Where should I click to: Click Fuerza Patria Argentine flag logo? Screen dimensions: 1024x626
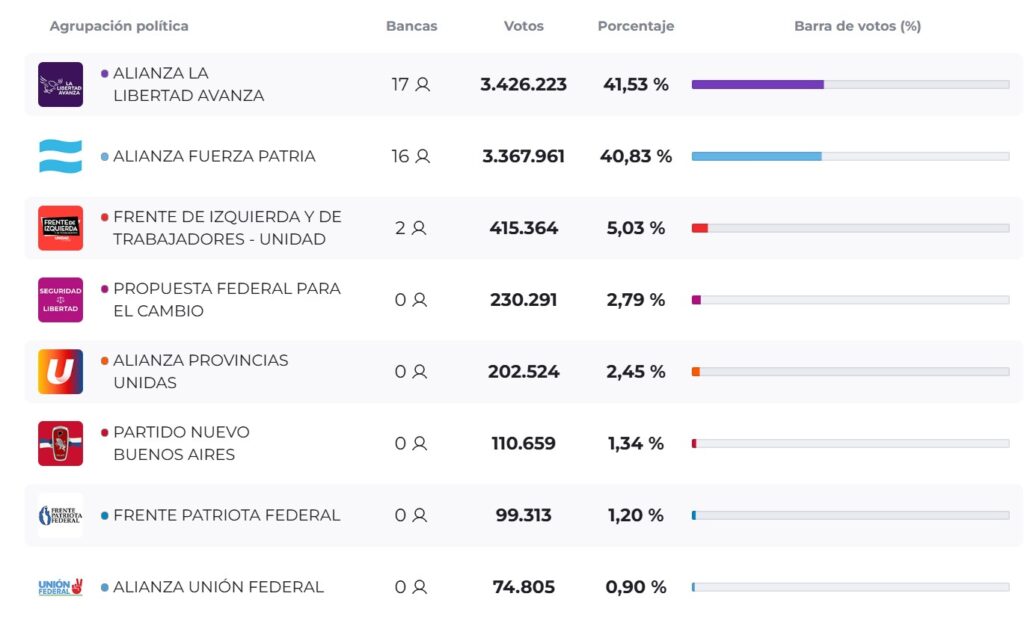(x=60, y=156)
